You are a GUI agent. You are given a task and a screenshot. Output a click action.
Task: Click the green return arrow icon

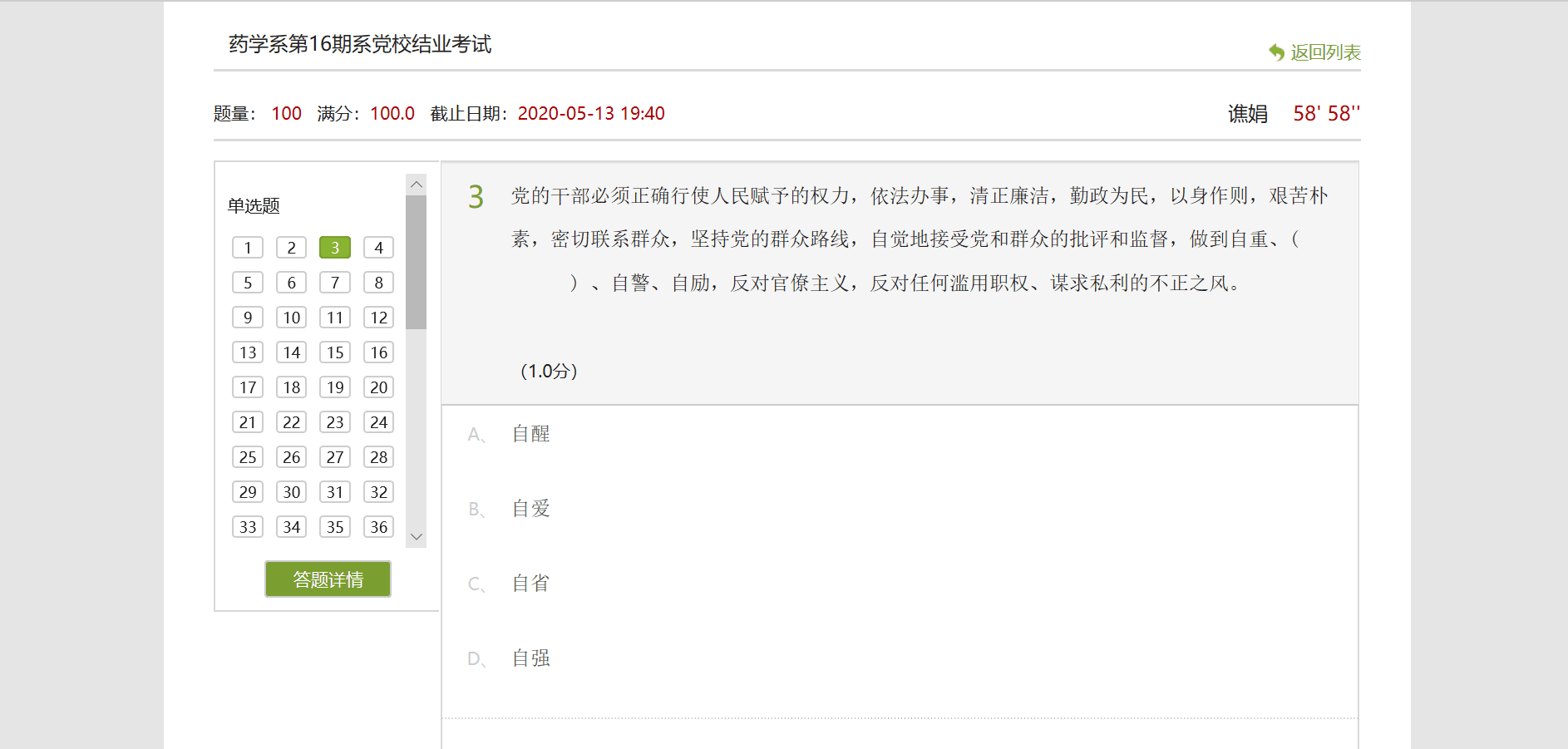[x=1276, y=52]
